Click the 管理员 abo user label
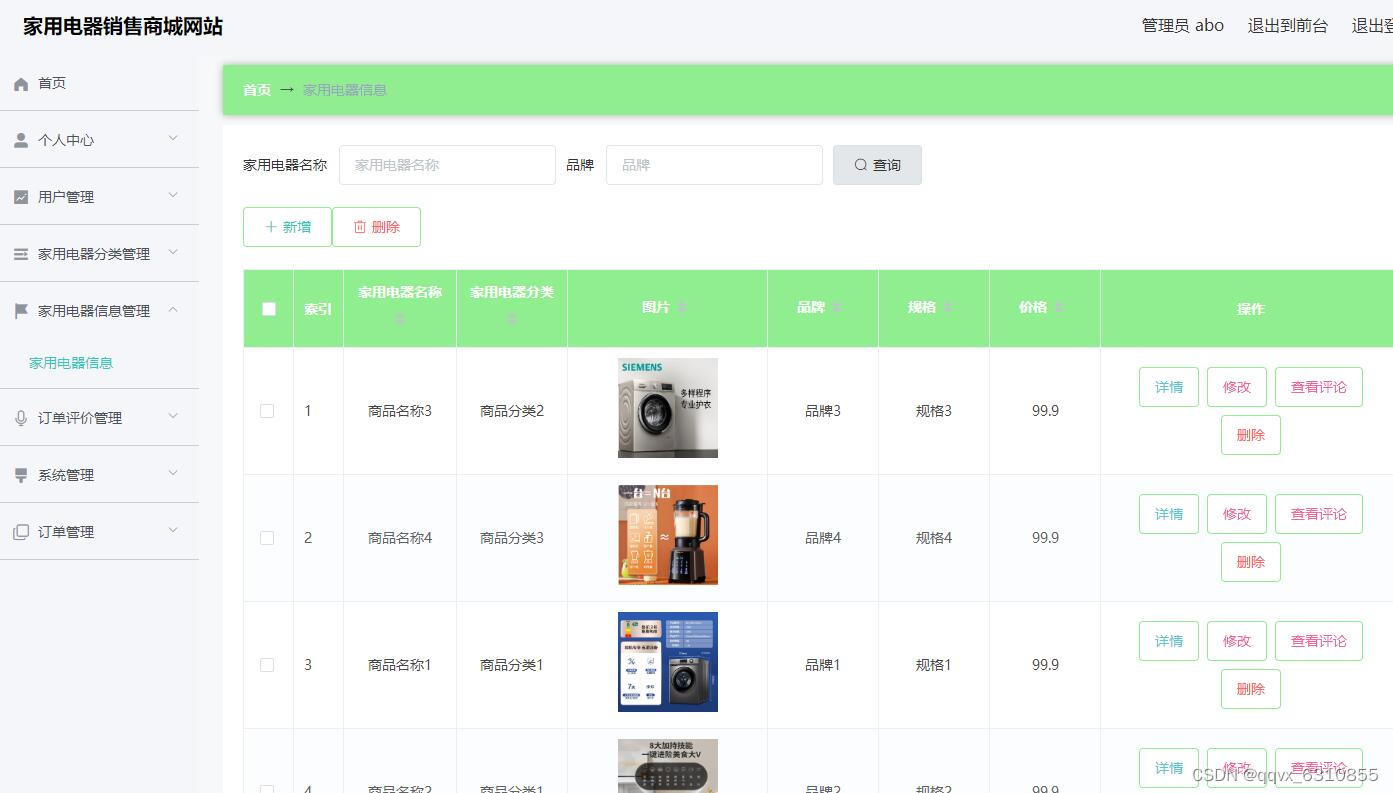Screen dimensions: 1393x793 1183,26
